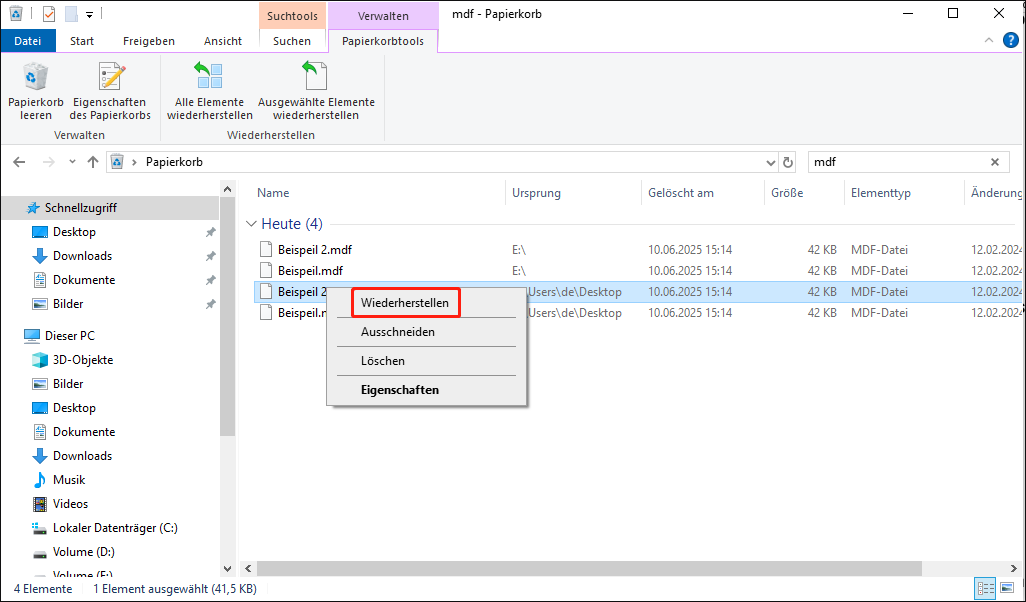Screen dimensions: 1026x602
Task: Collapse the Heute (4) group
Action: pyautogui.click(x=251, y=224)
